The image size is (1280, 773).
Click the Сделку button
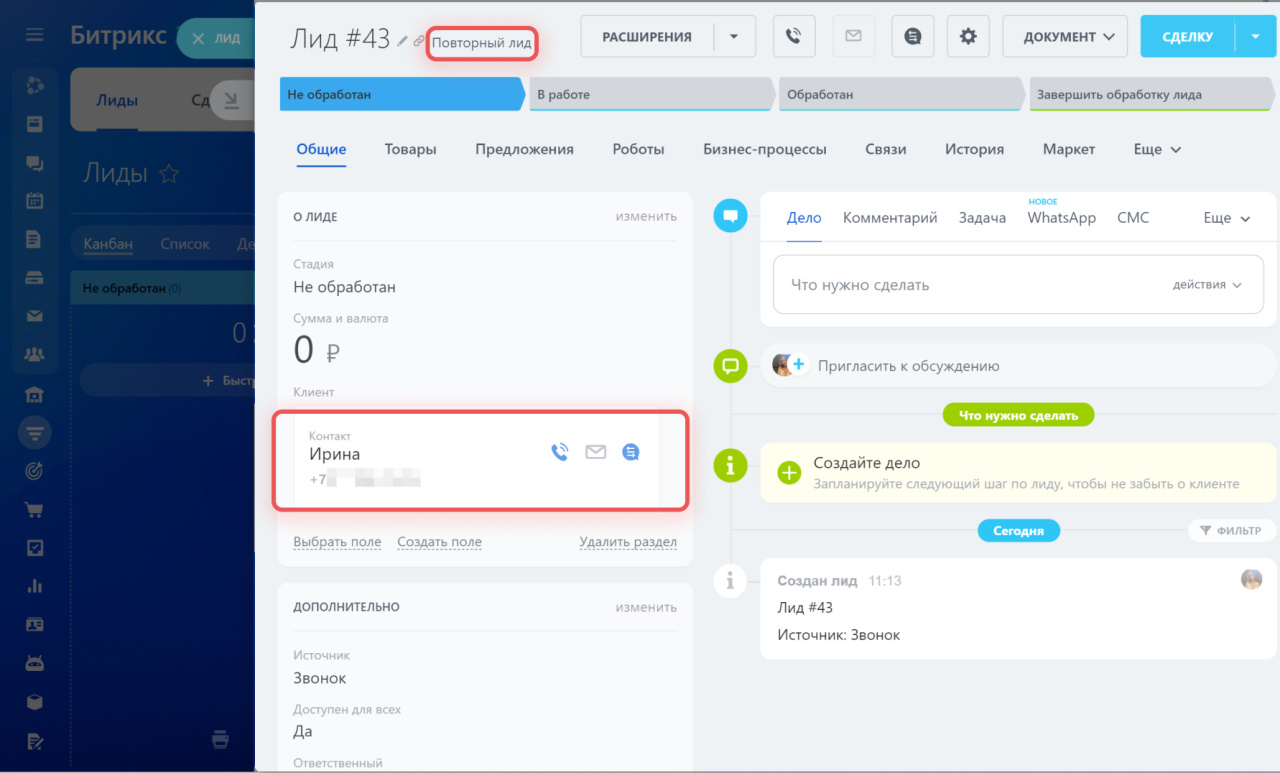coord(1187,37)
